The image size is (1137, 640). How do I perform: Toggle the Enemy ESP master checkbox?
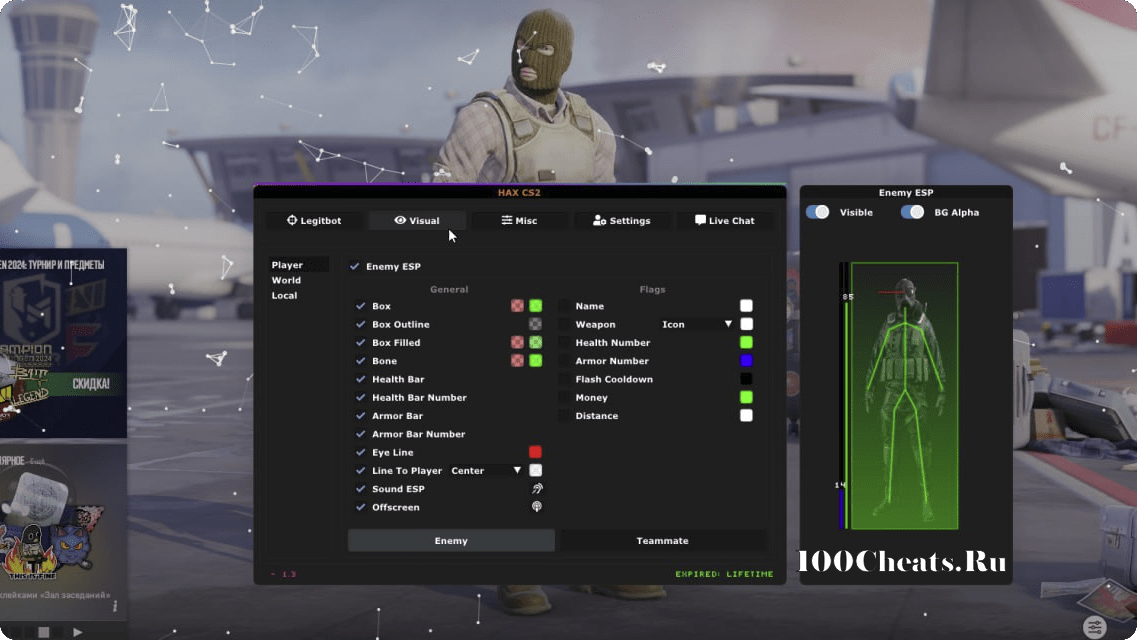[x=355, y=266]
